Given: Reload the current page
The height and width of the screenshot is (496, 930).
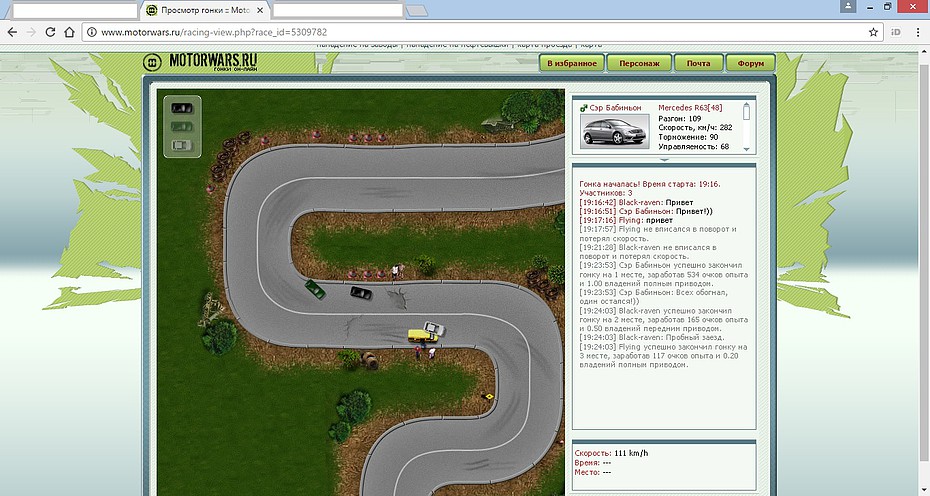Looking at the screenshot, I should [x=50, y=32].
